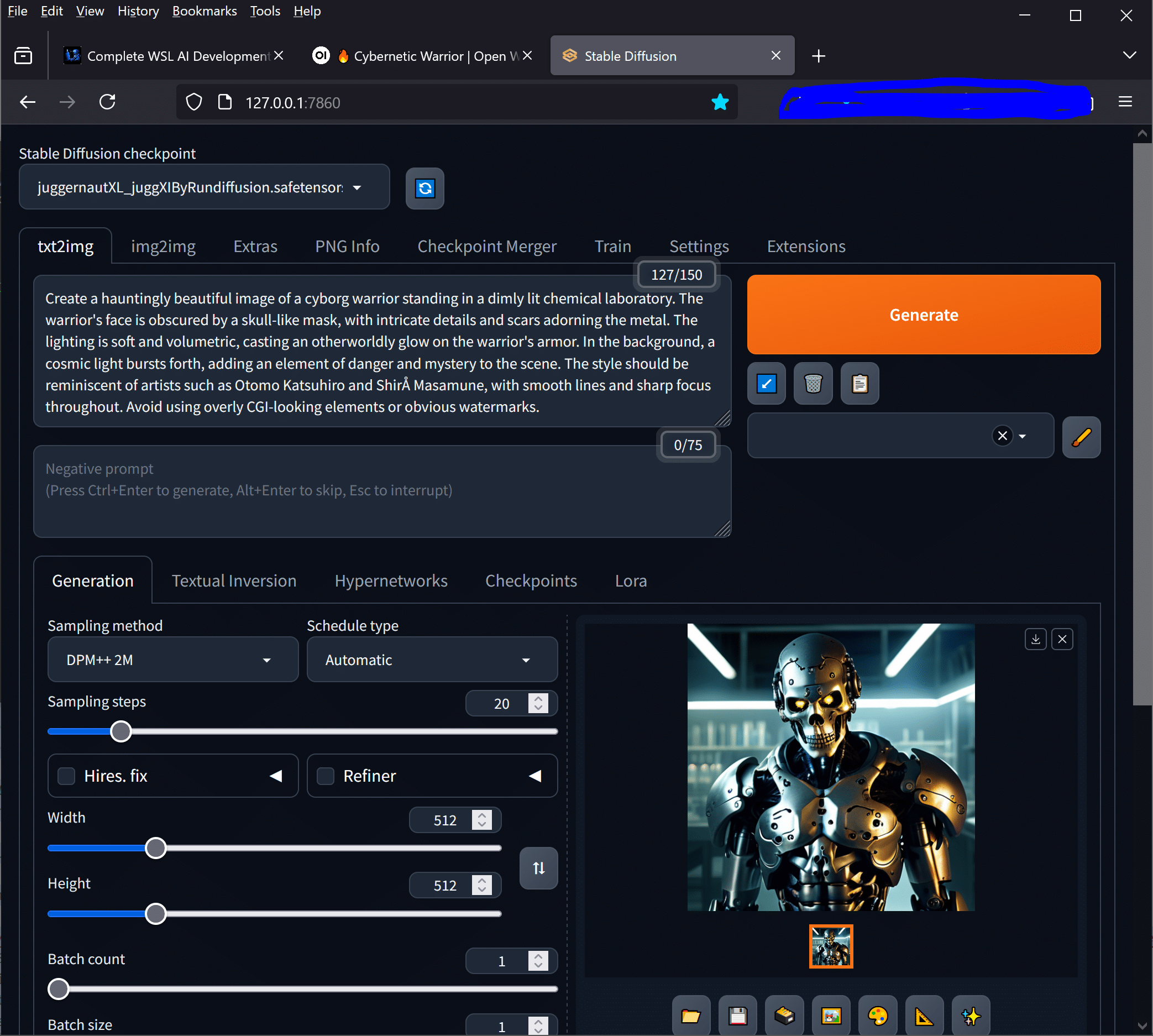Switch to Checkpoint Merger tab

coord(487,247)
